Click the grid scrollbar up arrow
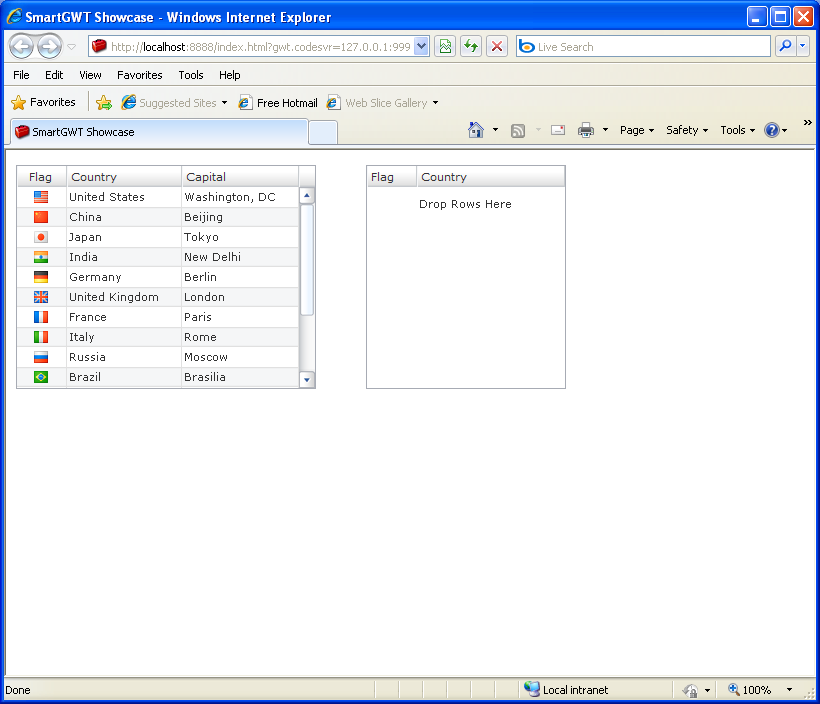 pos(307,196)
